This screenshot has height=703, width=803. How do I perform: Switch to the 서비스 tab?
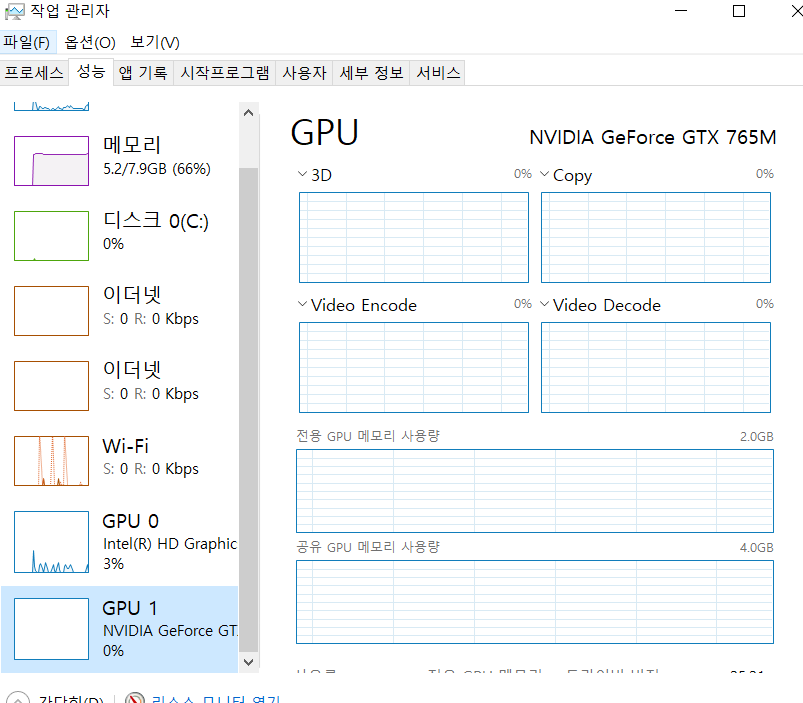click(x=438, y=73)
